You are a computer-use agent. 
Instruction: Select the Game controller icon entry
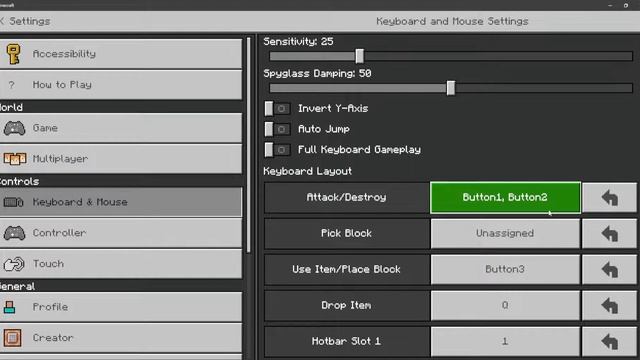coord(14,128)
